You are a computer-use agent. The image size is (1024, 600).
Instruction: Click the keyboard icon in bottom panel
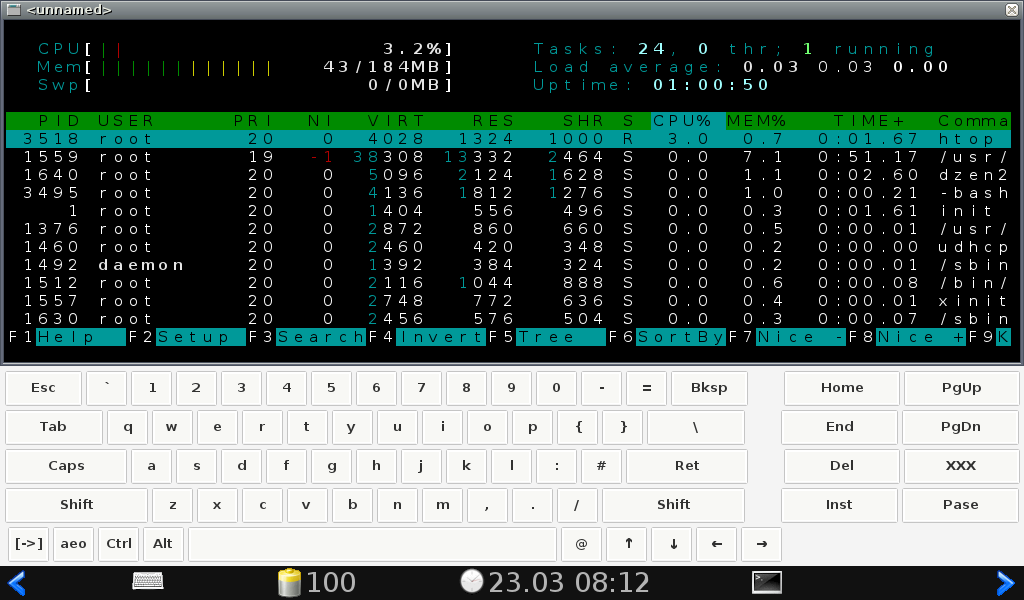148,581
